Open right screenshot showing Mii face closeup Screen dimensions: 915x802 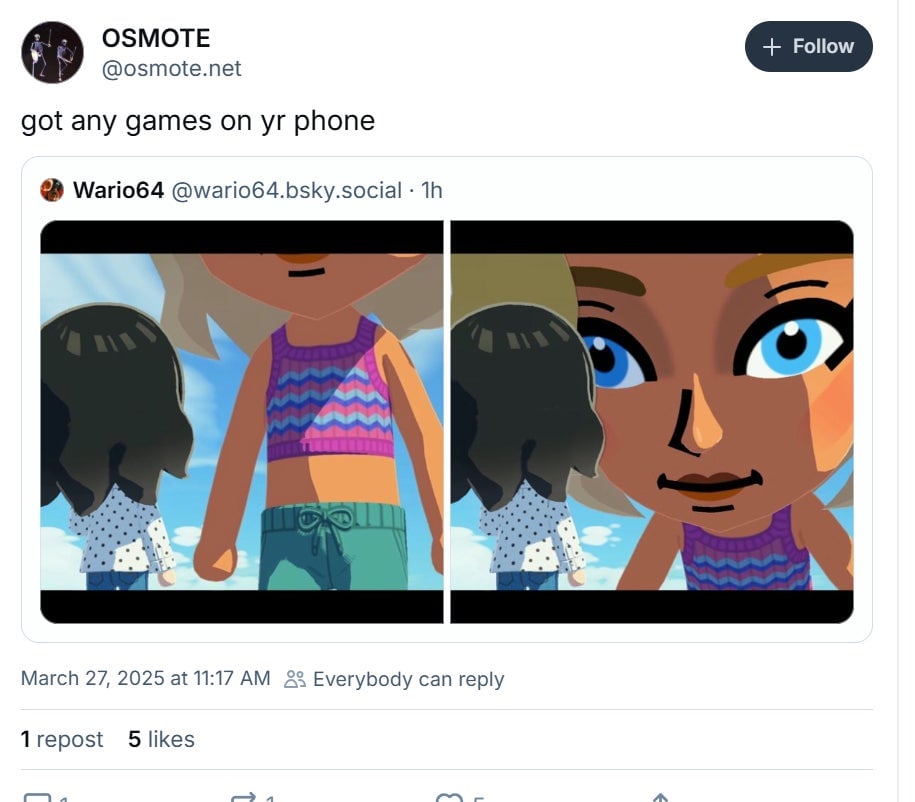point(652,422)
